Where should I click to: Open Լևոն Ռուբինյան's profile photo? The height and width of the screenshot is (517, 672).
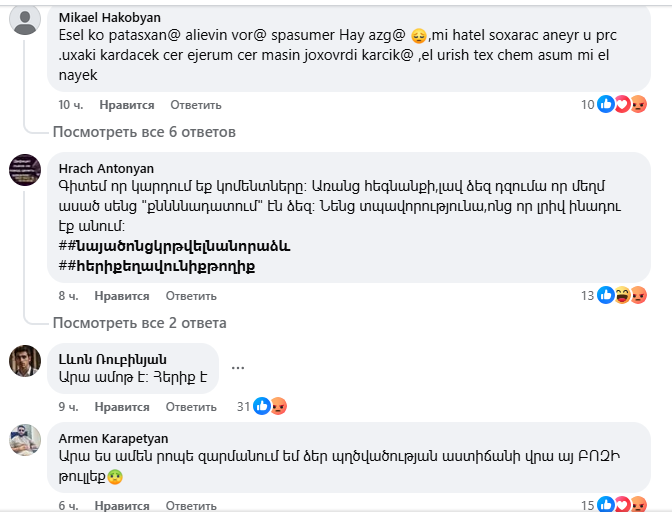click(x=25, y=361)
